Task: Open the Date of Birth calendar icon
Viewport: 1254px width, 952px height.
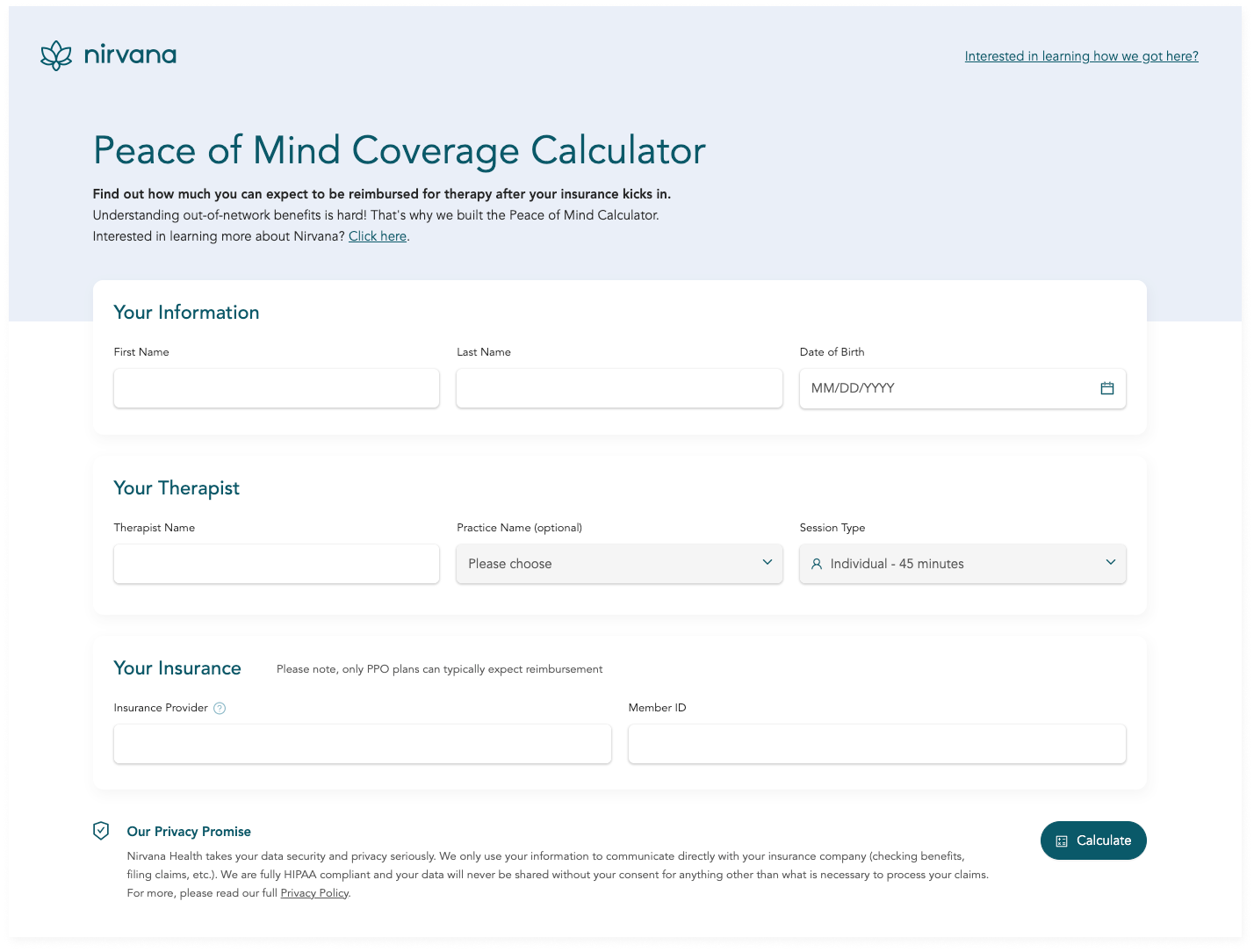Action: pyautogui.click(x=1107, y=388)
